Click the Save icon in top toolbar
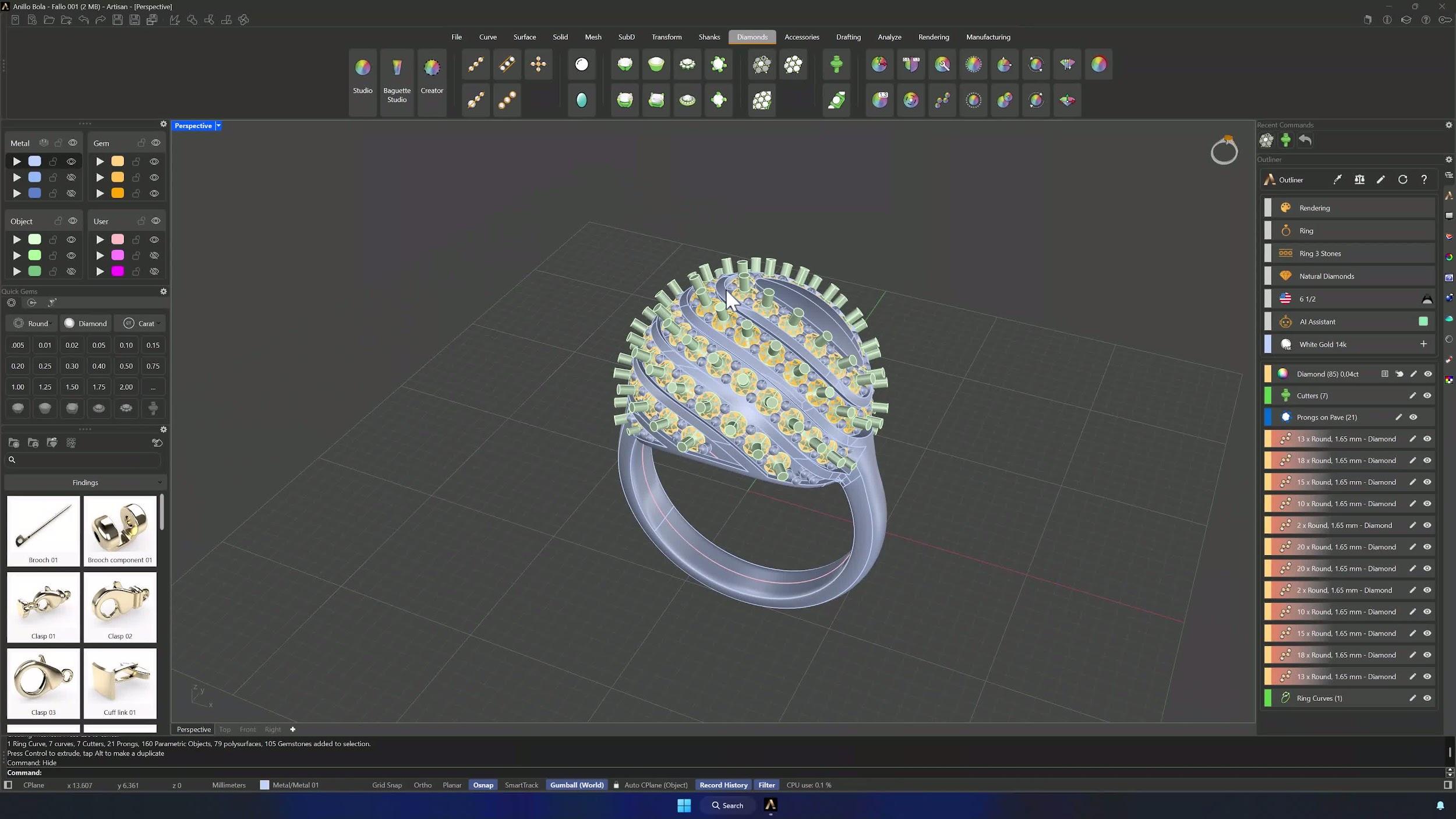 pos(118,20)
